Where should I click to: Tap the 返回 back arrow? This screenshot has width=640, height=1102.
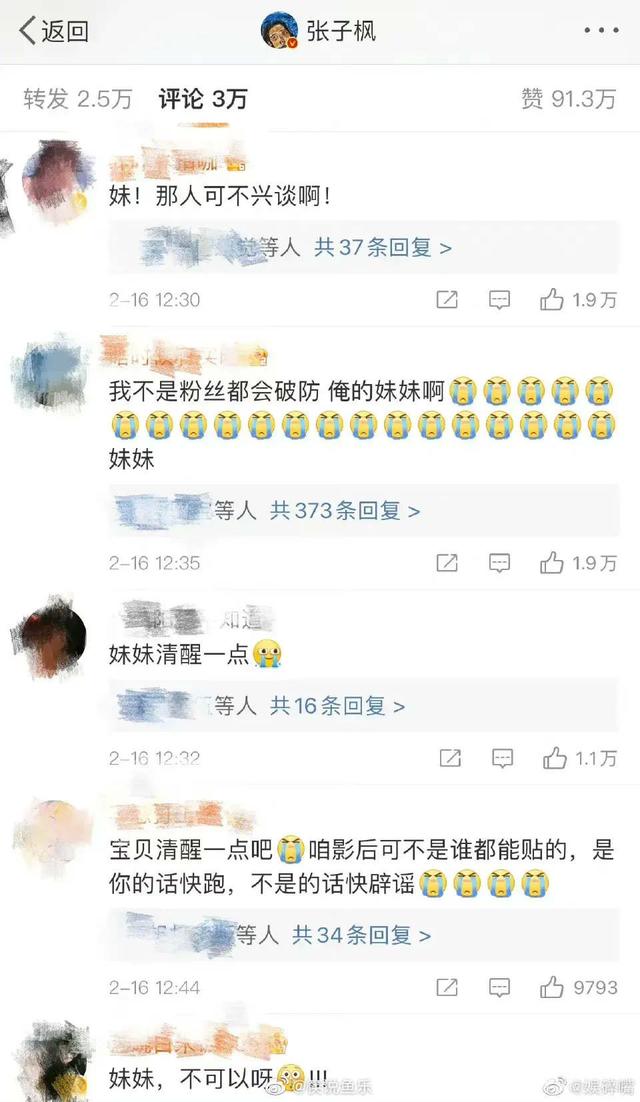(54, 31)
